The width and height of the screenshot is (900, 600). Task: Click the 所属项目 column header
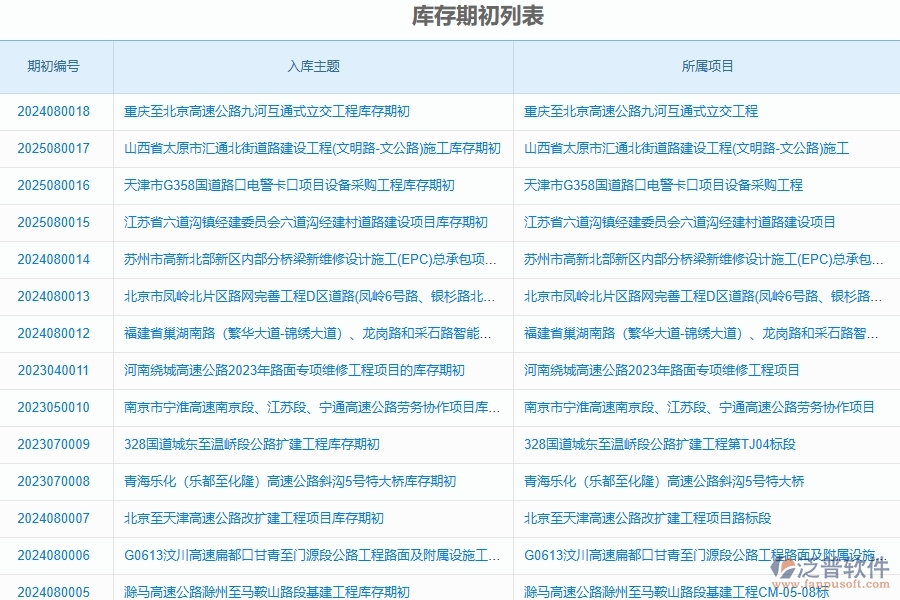pyautogui.click(x=706, y=66)
